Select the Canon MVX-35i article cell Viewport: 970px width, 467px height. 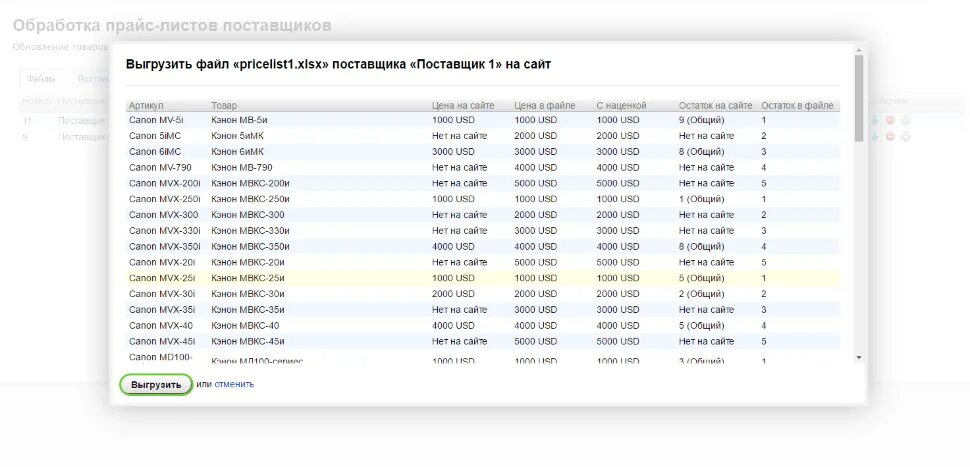162,309
